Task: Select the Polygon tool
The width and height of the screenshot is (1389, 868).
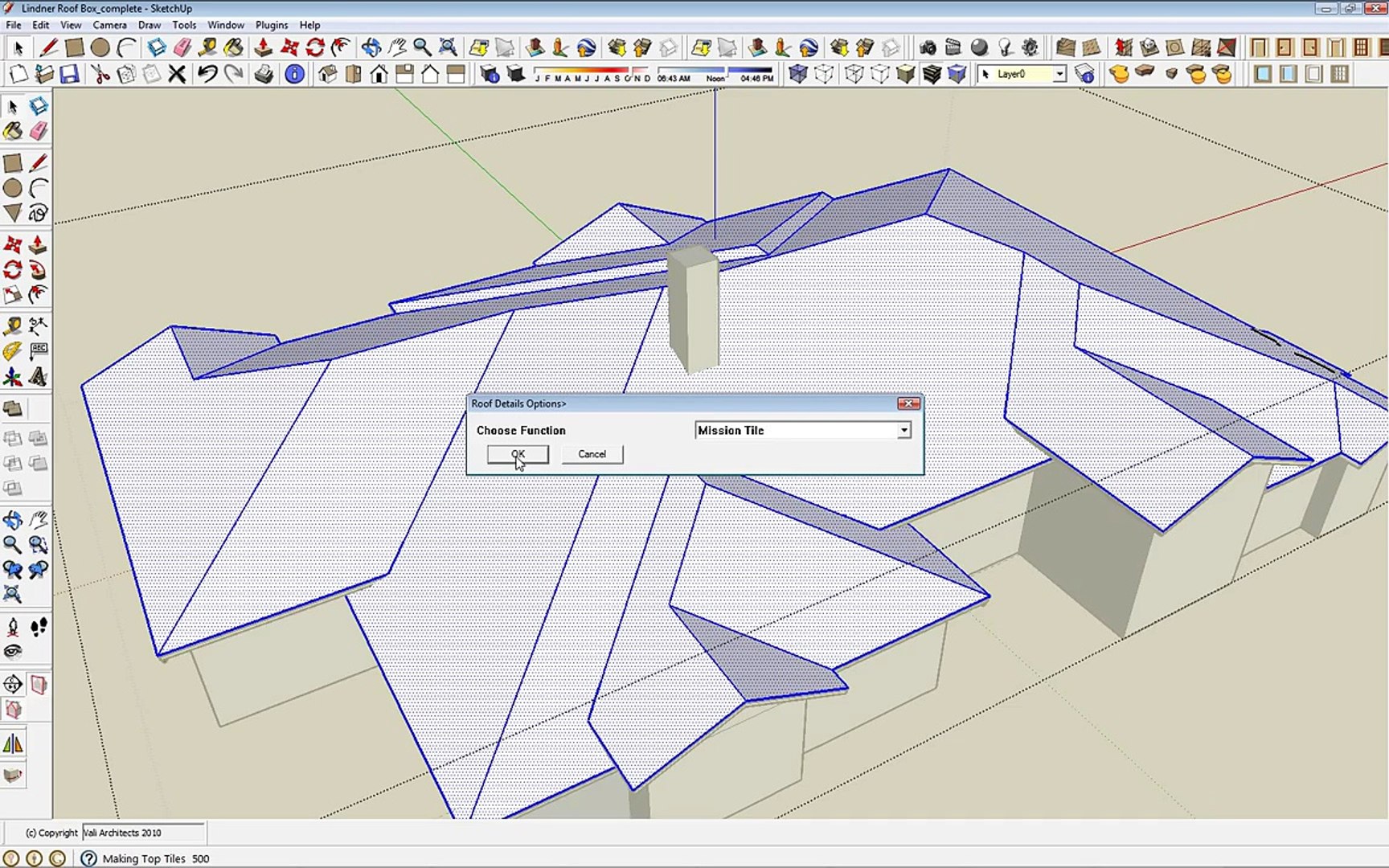Action: tap(13, 213)
